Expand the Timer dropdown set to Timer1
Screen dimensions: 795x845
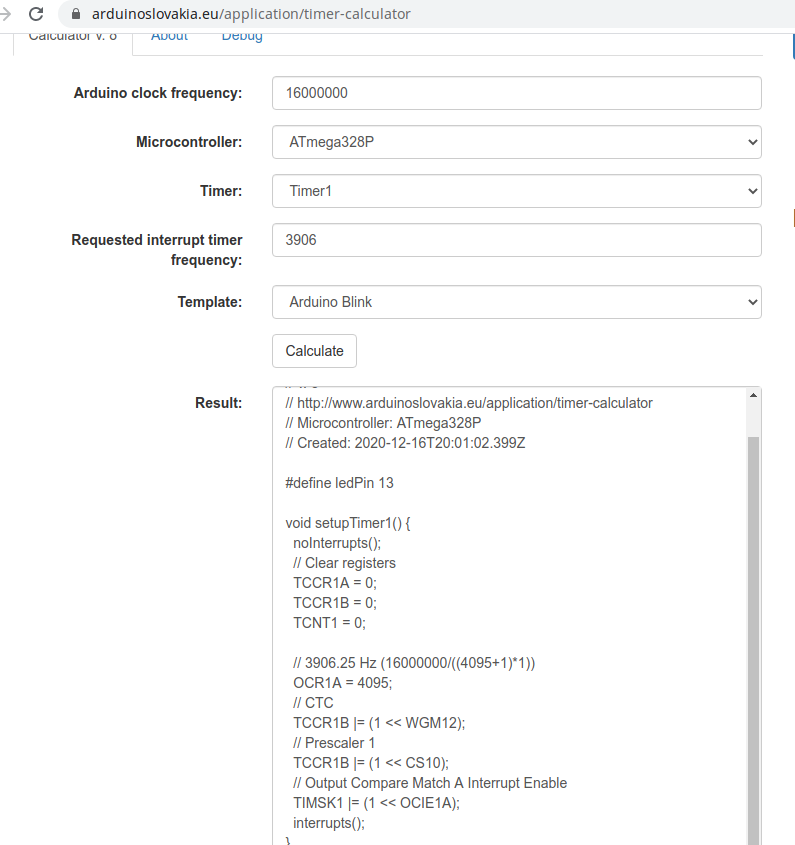(516, 191)
